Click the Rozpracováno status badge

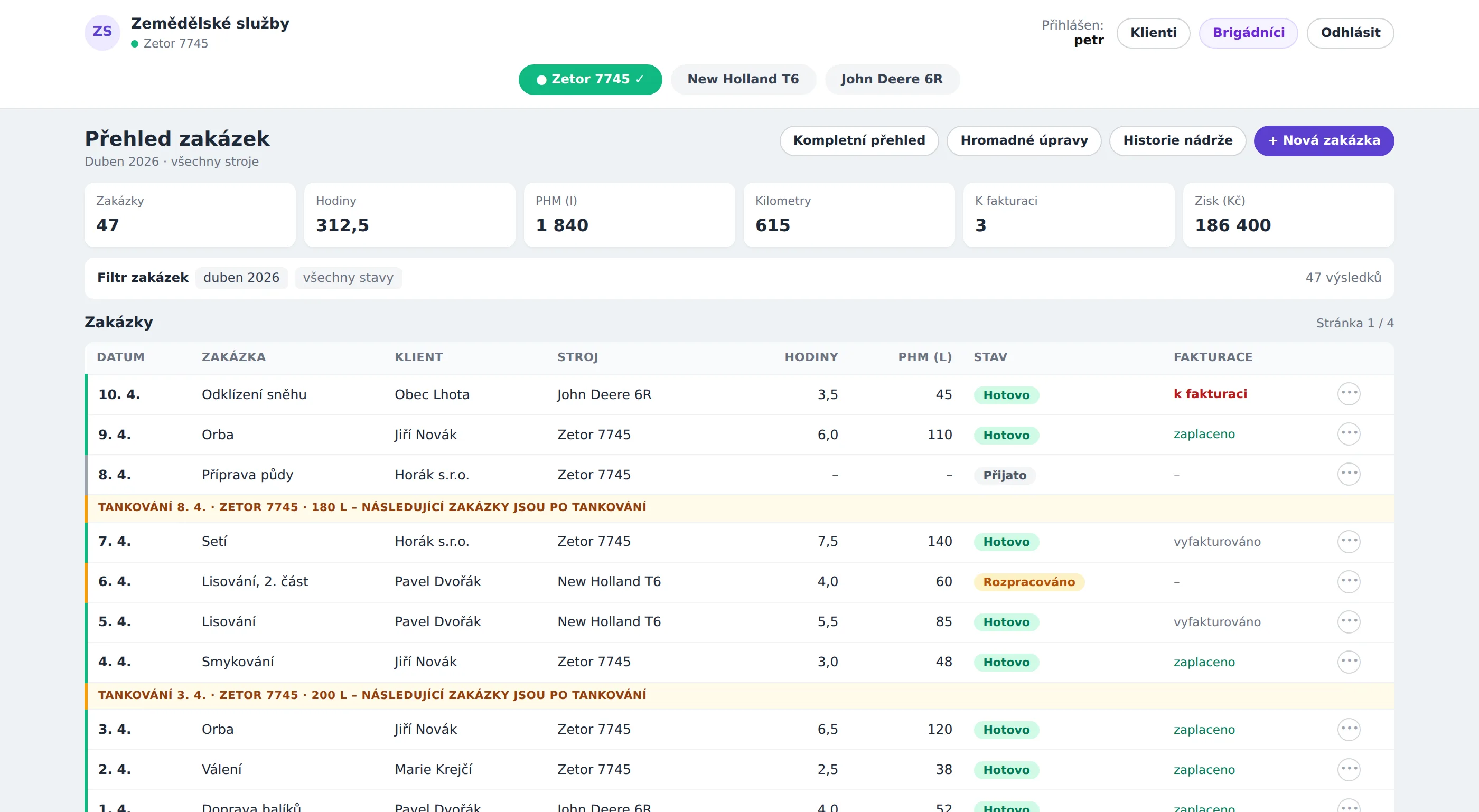pyautogui.click(x=1029, y=582)
